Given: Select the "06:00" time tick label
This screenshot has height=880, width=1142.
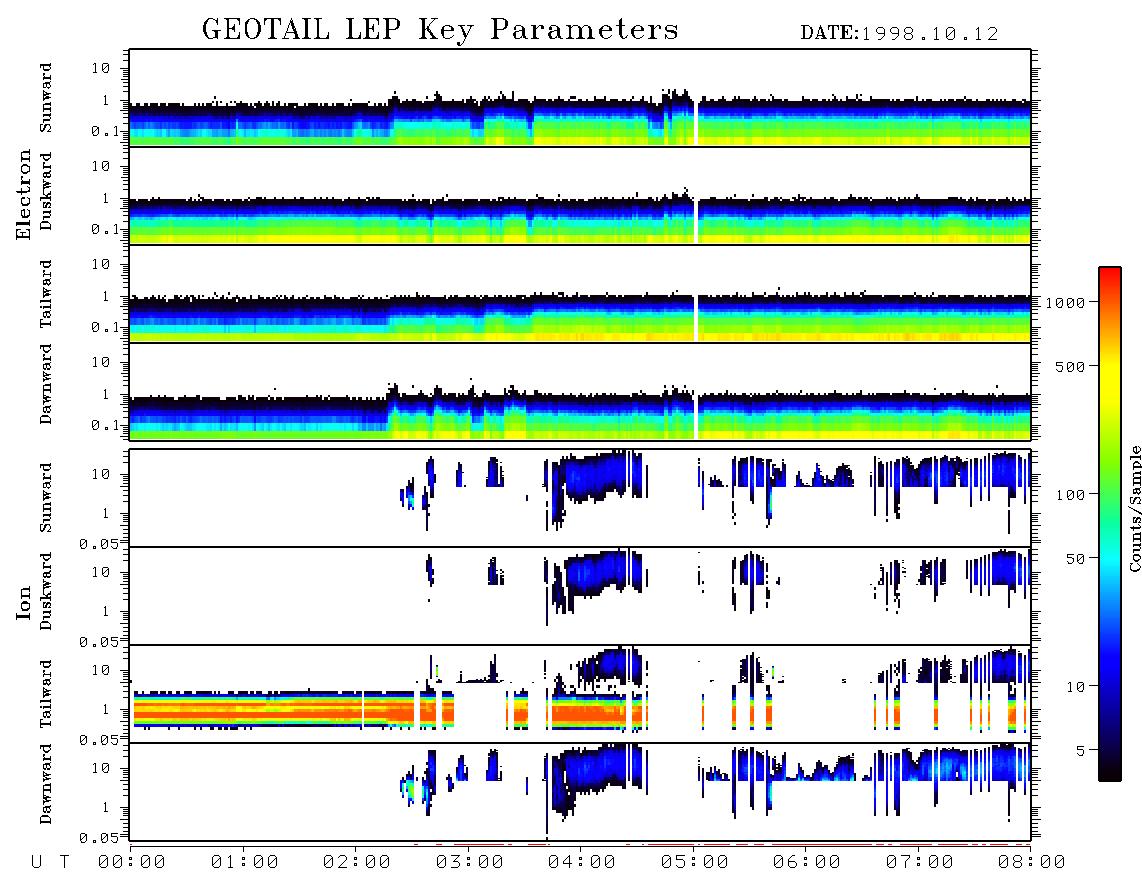Looking at the screenshot, I should tap(807, 863).
